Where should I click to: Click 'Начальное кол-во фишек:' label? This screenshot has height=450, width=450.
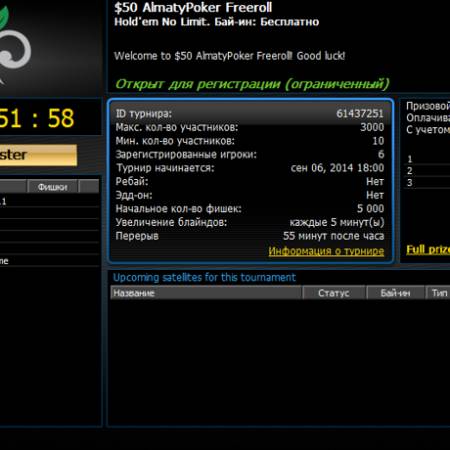click(x=178, y=209)
